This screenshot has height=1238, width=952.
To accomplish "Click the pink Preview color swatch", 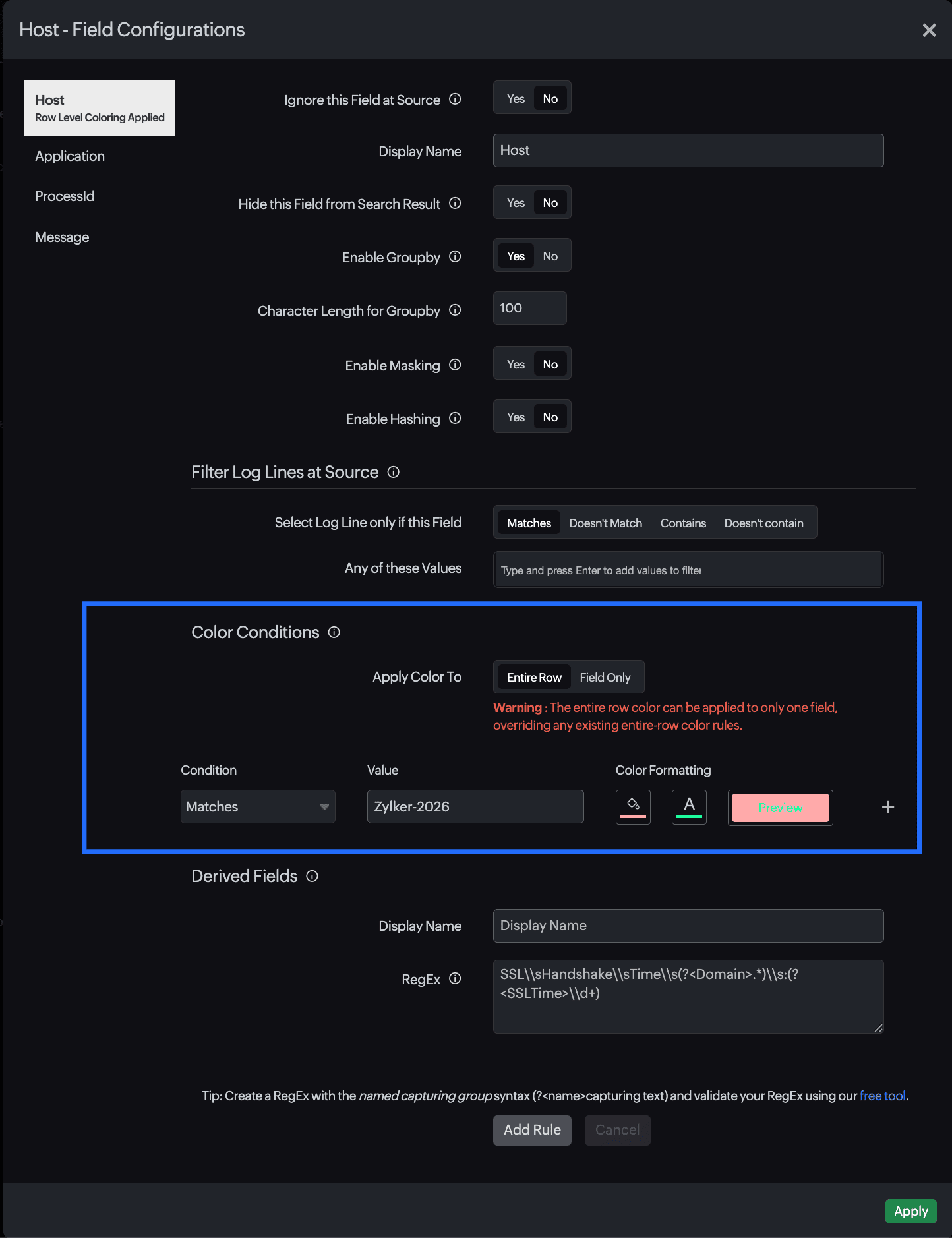I will click(x=780, y=808).
